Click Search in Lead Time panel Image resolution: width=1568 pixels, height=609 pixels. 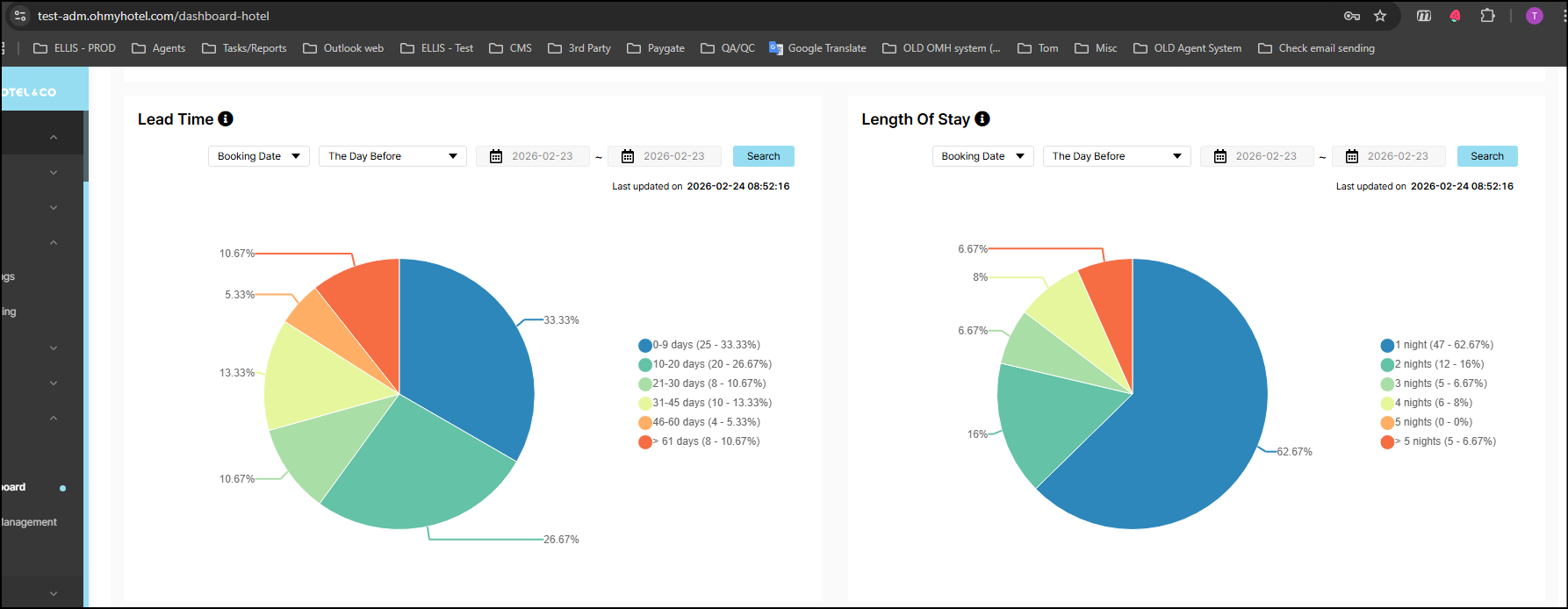click(x=764, y=156)
